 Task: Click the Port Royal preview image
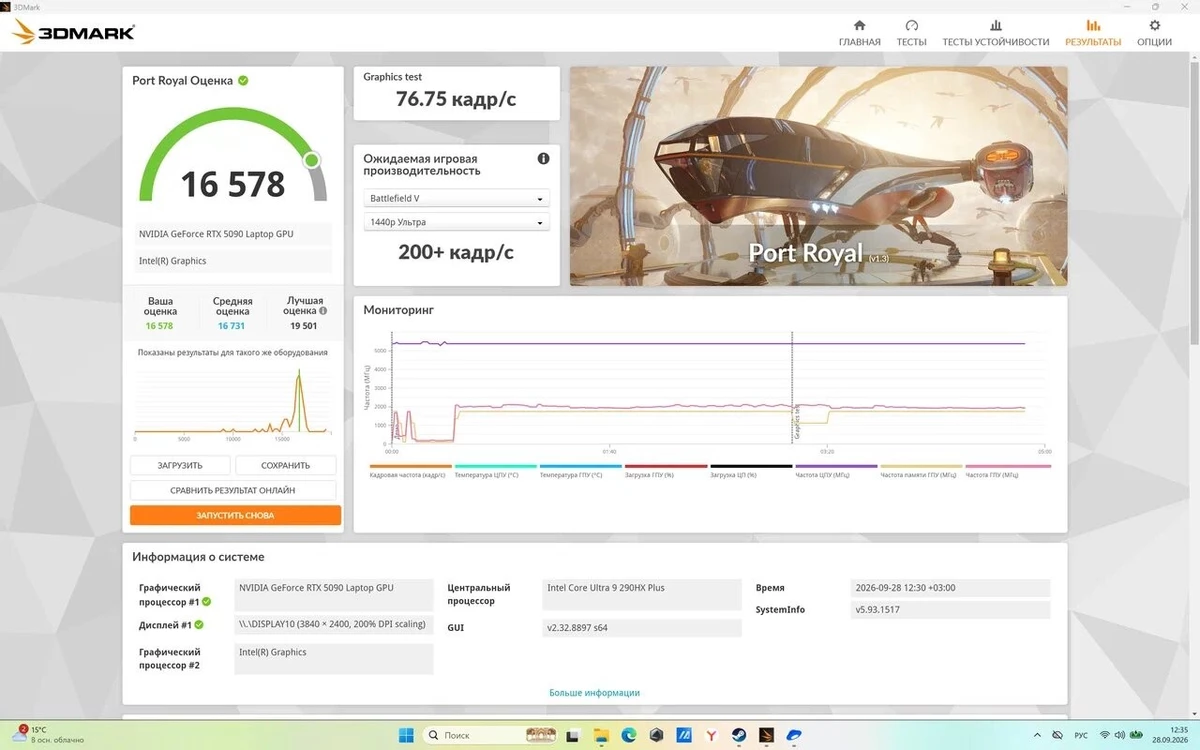coord(818,176)
